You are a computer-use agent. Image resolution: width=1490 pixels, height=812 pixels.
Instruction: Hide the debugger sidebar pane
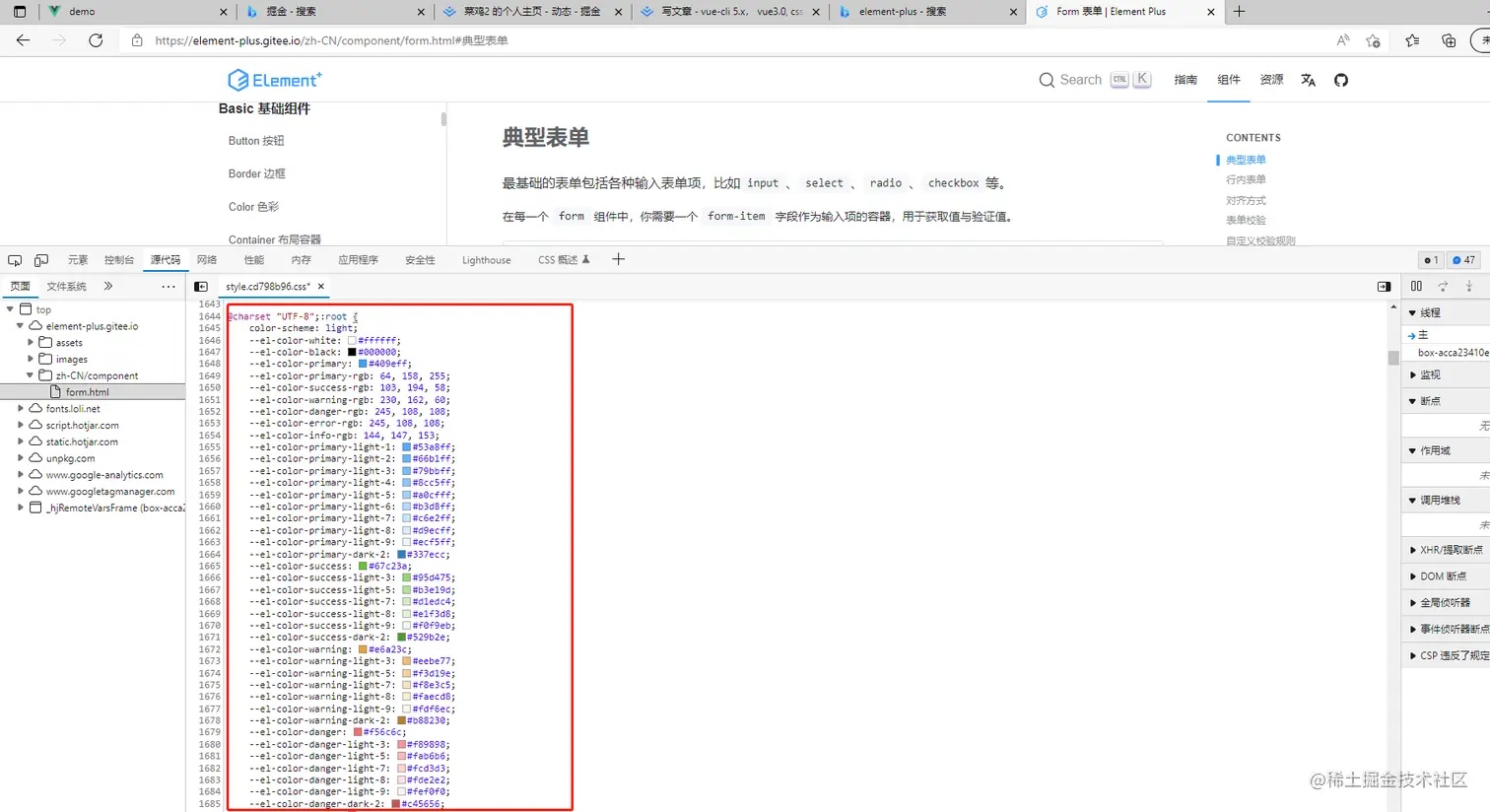(1384, 287)
